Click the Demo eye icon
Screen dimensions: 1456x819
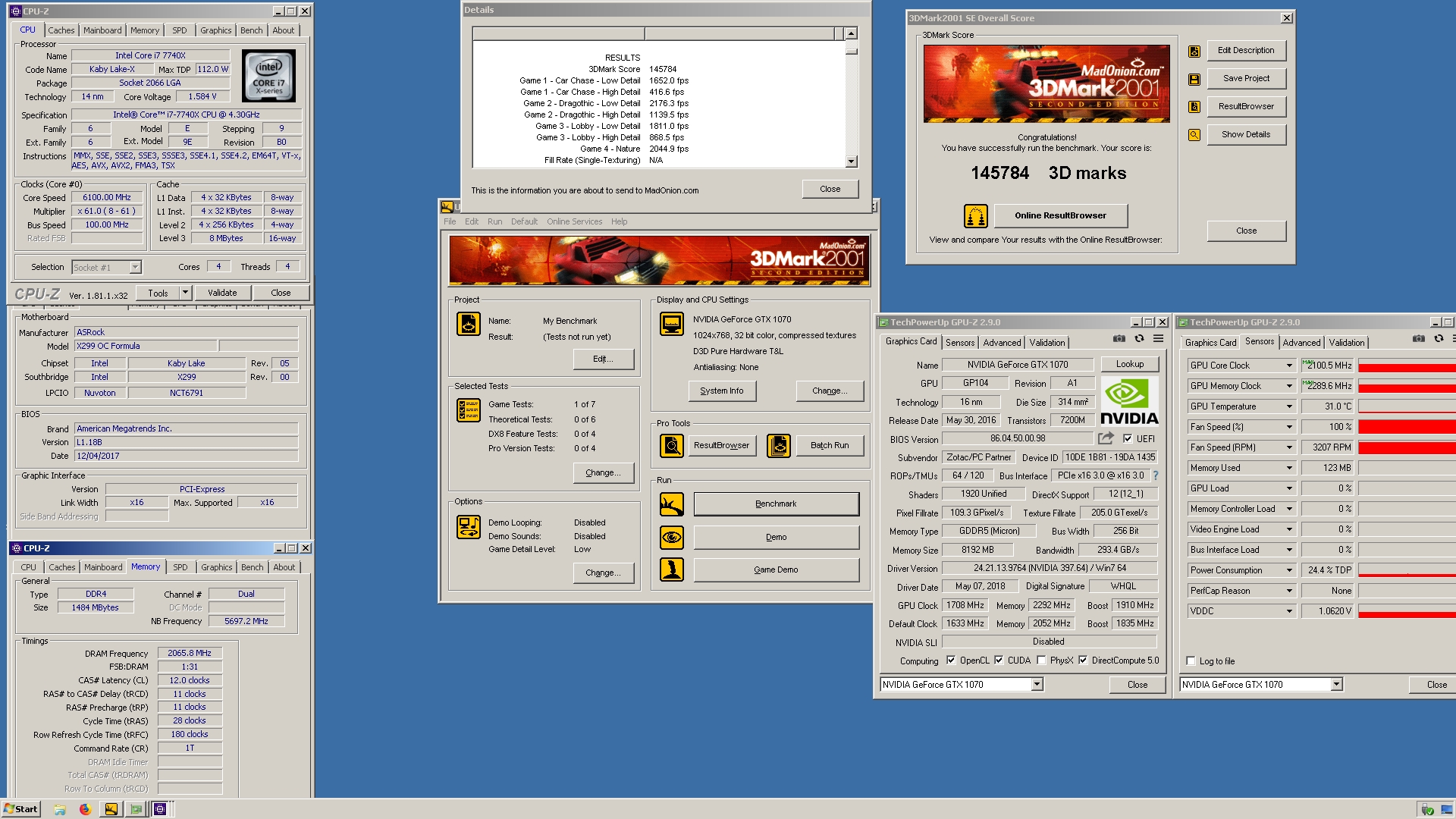(x=672, y=538)
